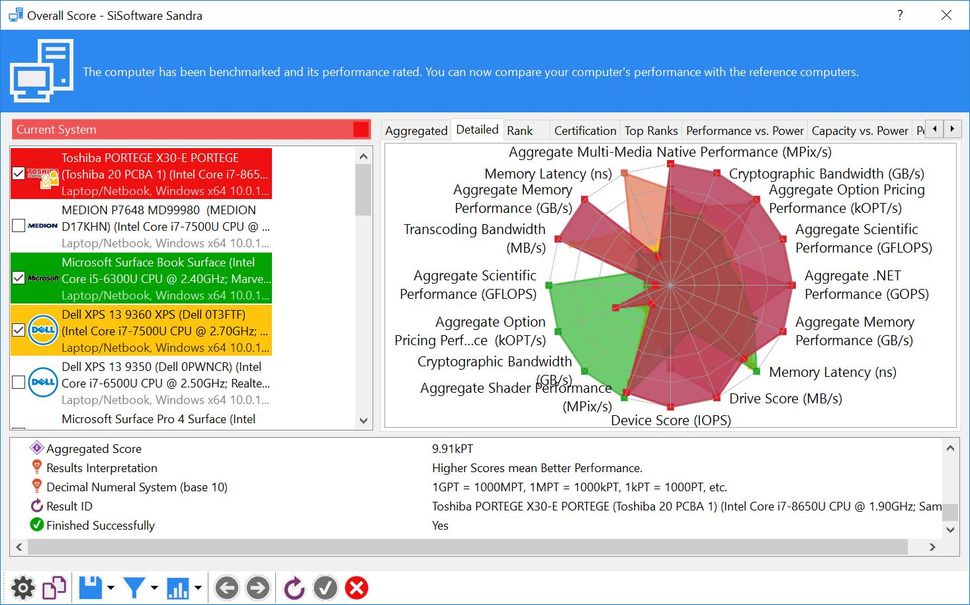The width and height of the screenshot is (970, 605).
Task: Click the Aggregated Score diamond icon
Action: 36,448
